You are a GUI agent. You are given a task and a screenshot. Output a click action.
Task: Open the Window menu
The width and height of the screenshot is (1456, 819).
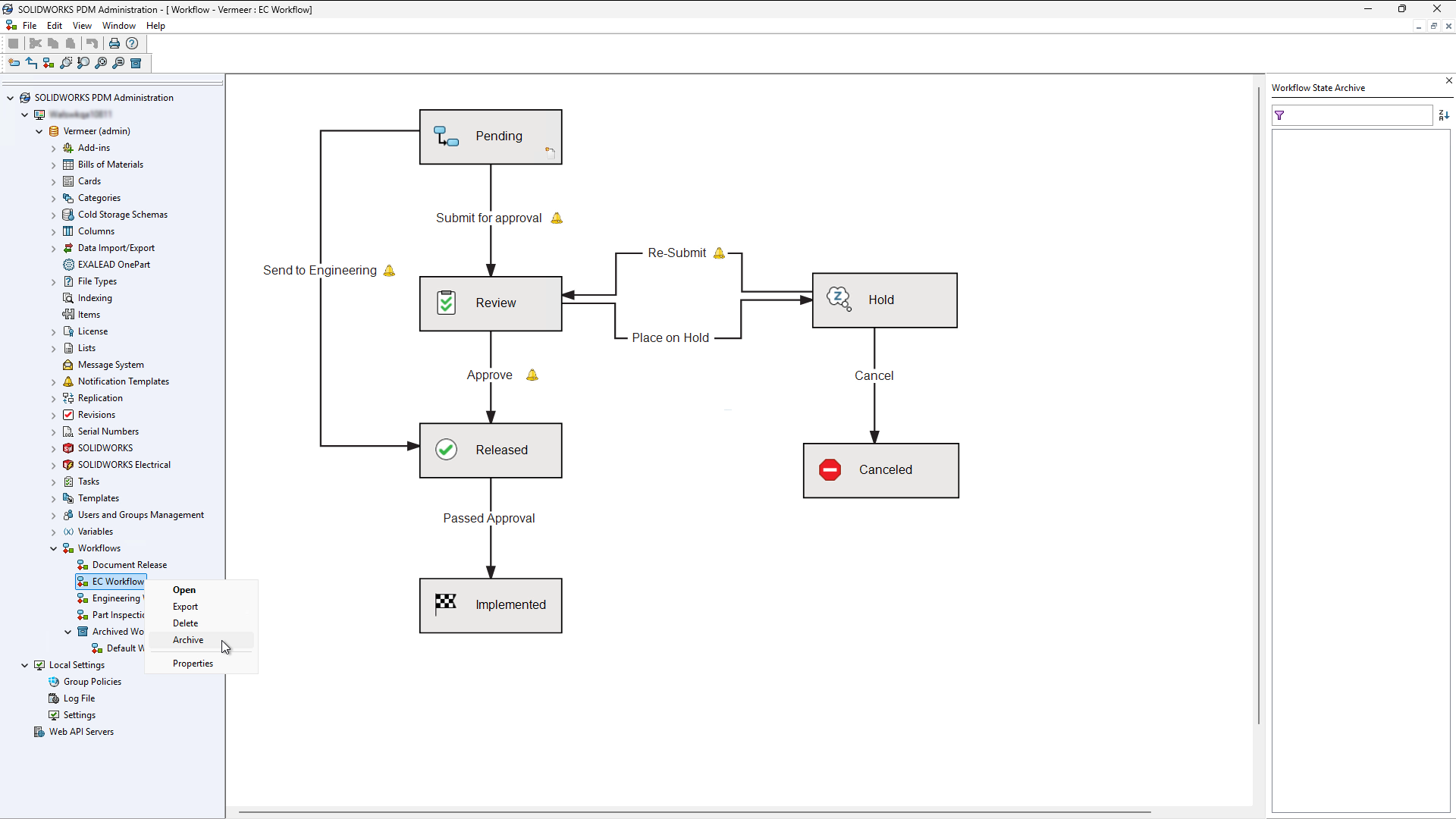(119, 26)
